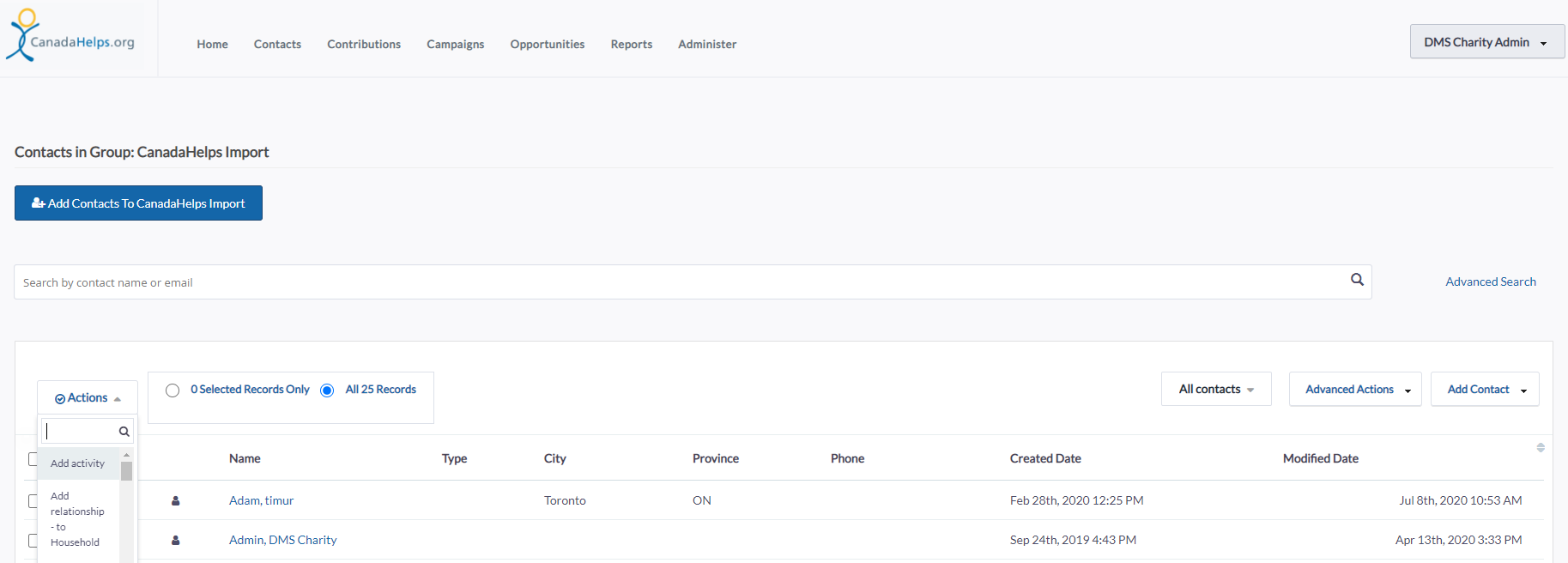This screenshot has width=1568, height=563.
Task: Open the Add Contact dropdown
Action: click(x=1485, y=389)
